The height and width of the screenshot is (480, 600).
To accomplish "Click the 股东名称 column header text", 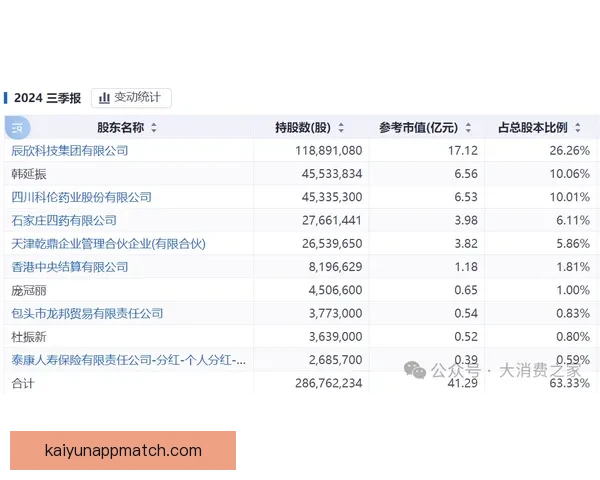I will (121, 127).
